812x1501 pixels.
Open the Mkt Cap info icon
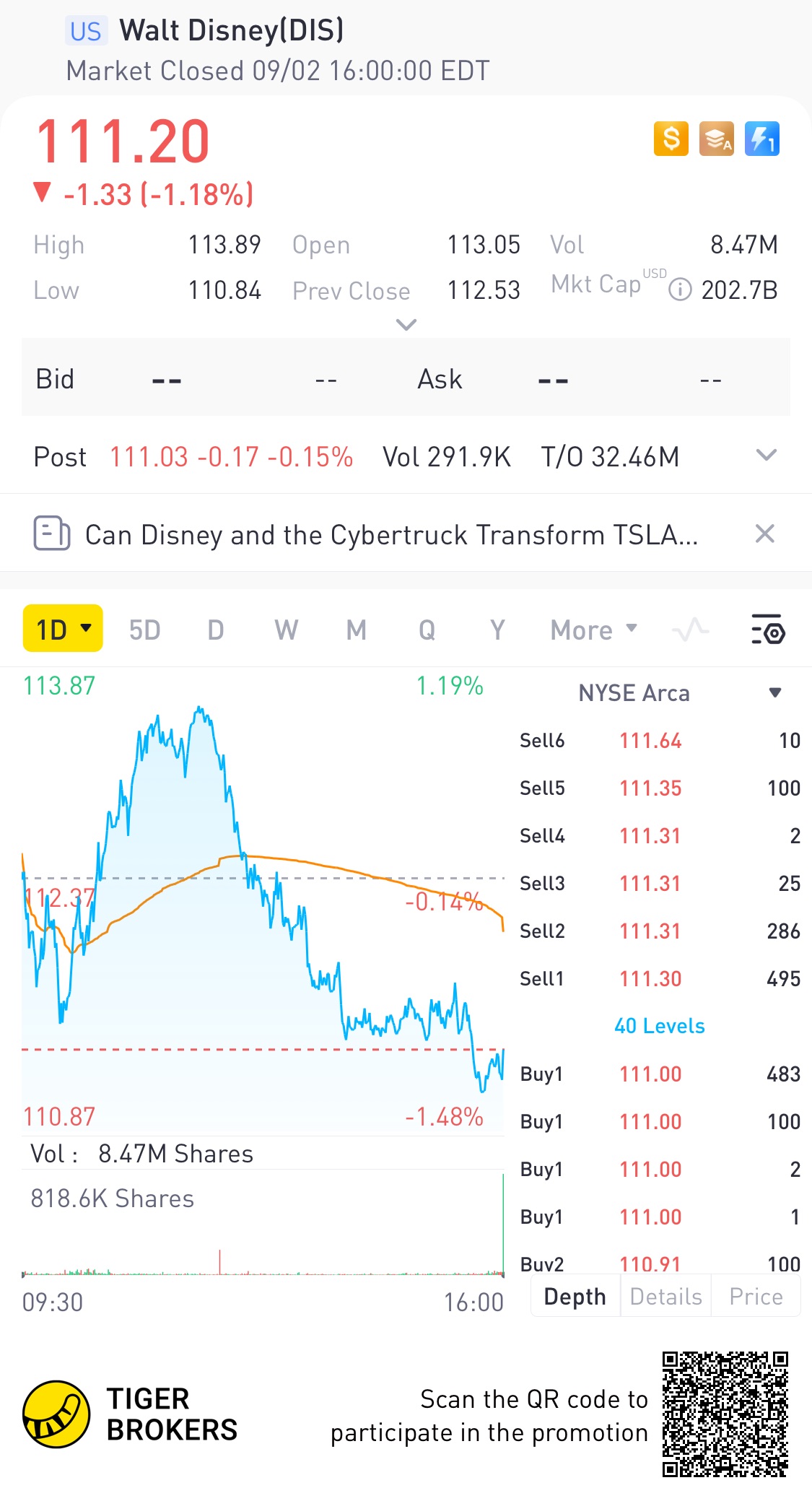pos(680,290)
